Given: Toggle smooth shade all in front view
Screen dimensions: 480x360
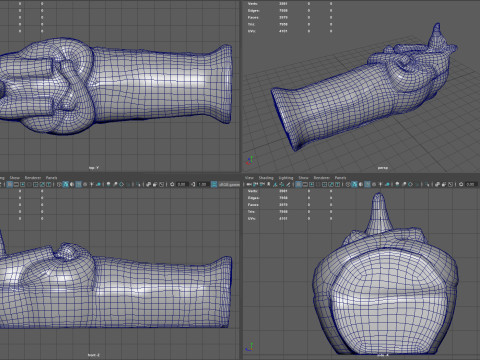Looking at the screenshot, I should [66, 184].
